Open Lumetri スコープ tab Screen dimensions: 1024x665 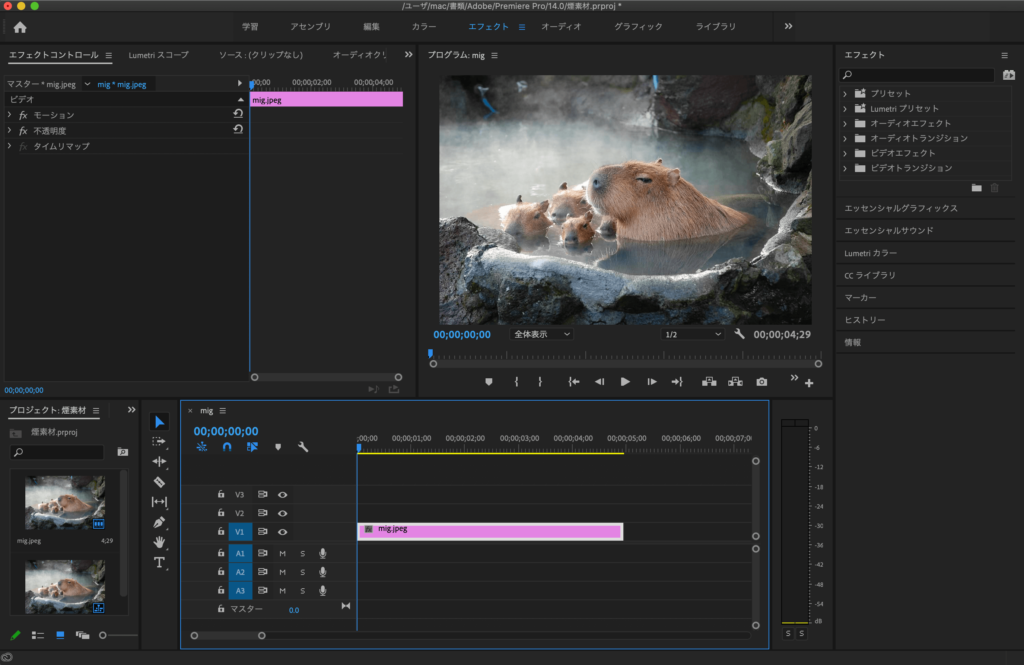(158, 55)
